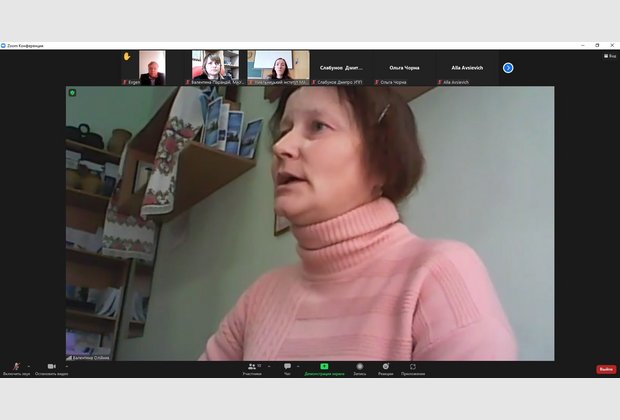The image size is (620, 420).
Task: Expand the arrow next to Чат
Action: click(298, 366)
